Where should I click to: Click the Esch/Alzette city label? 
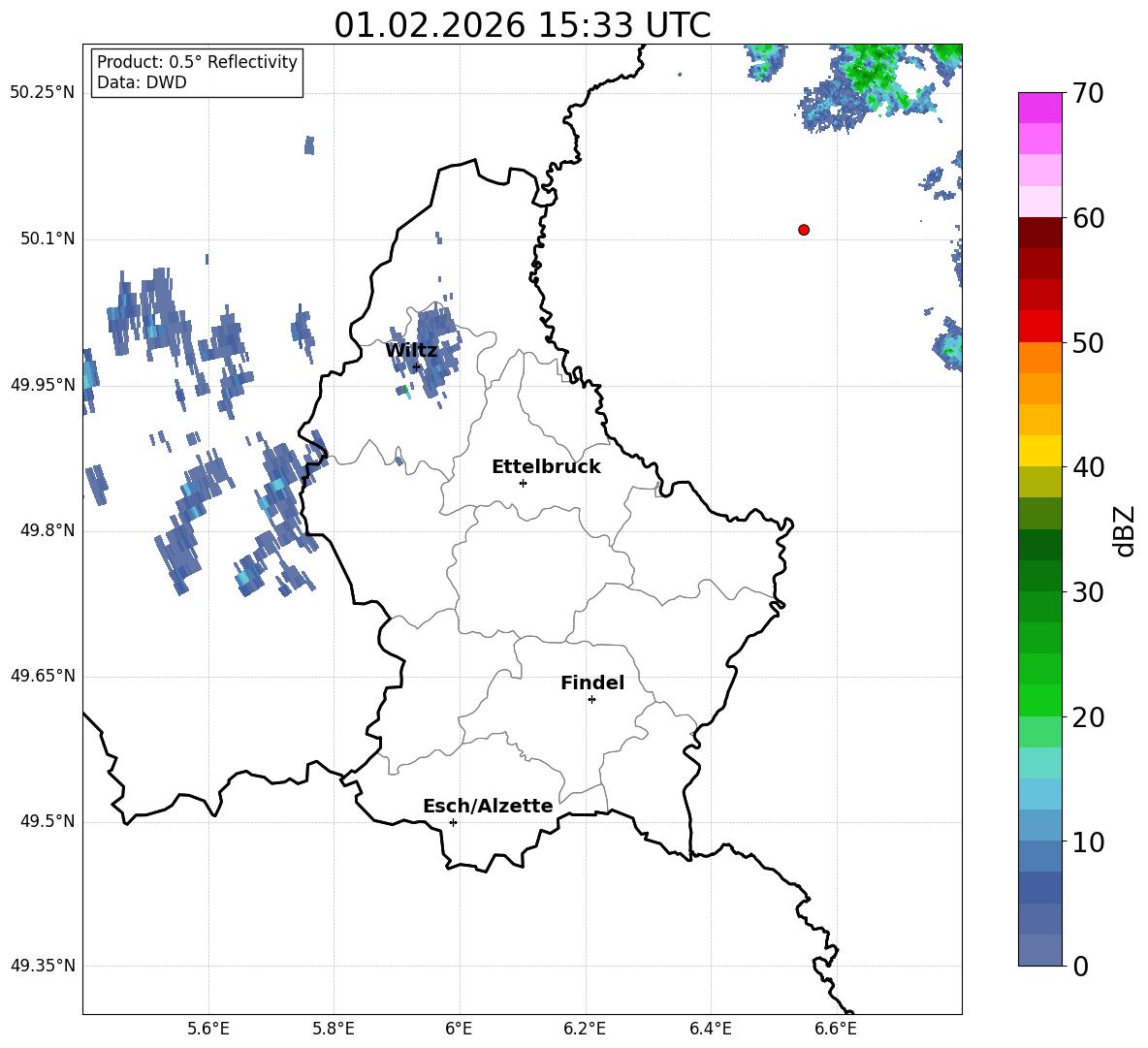[x=488, y=806]
